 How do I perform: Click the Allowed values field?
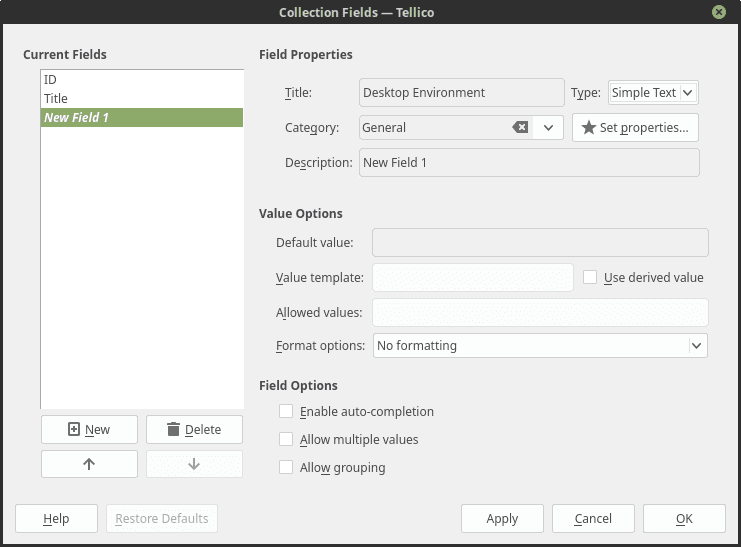click(x=540, y=312)
